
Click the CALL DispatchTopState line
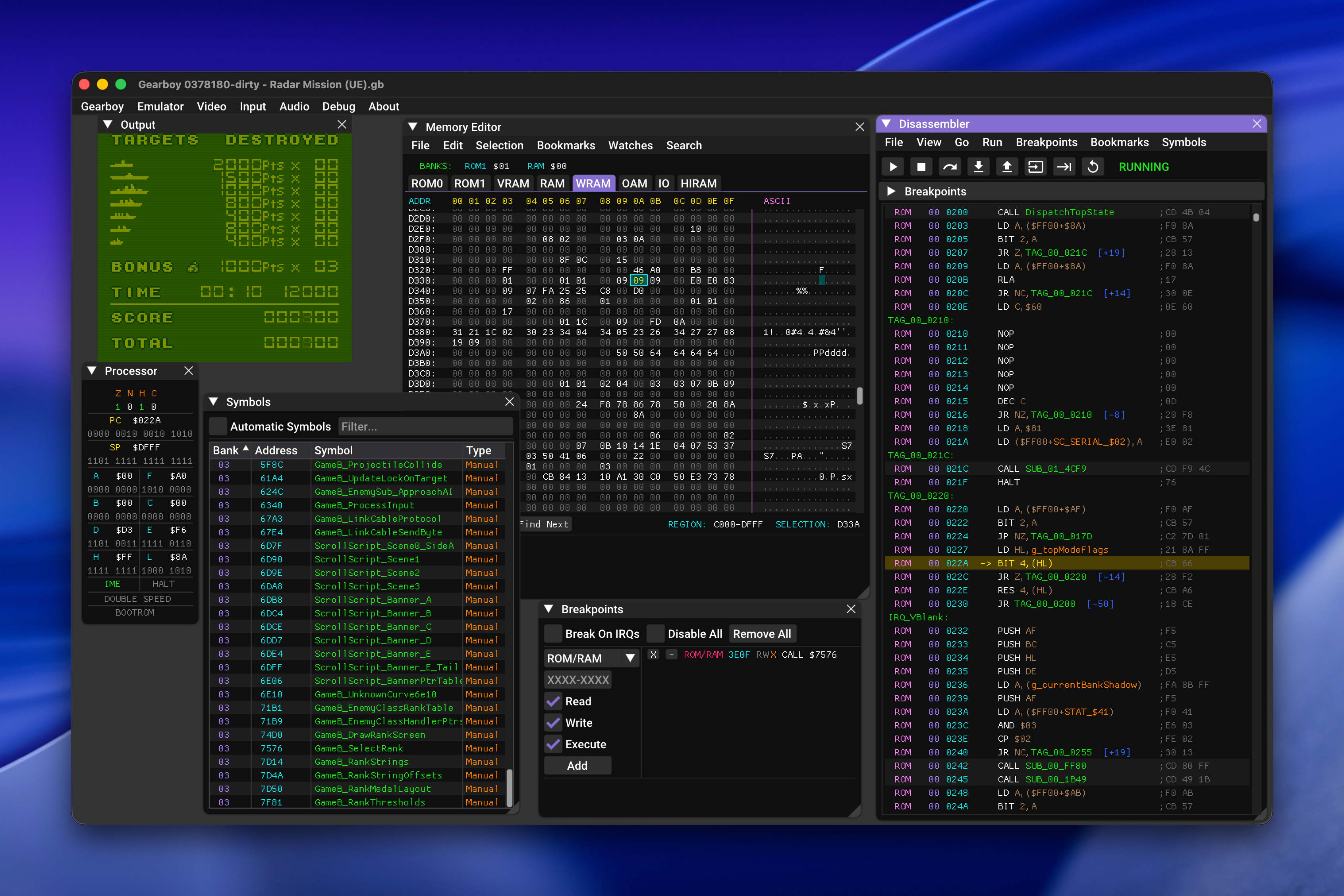coord(1066,212)
